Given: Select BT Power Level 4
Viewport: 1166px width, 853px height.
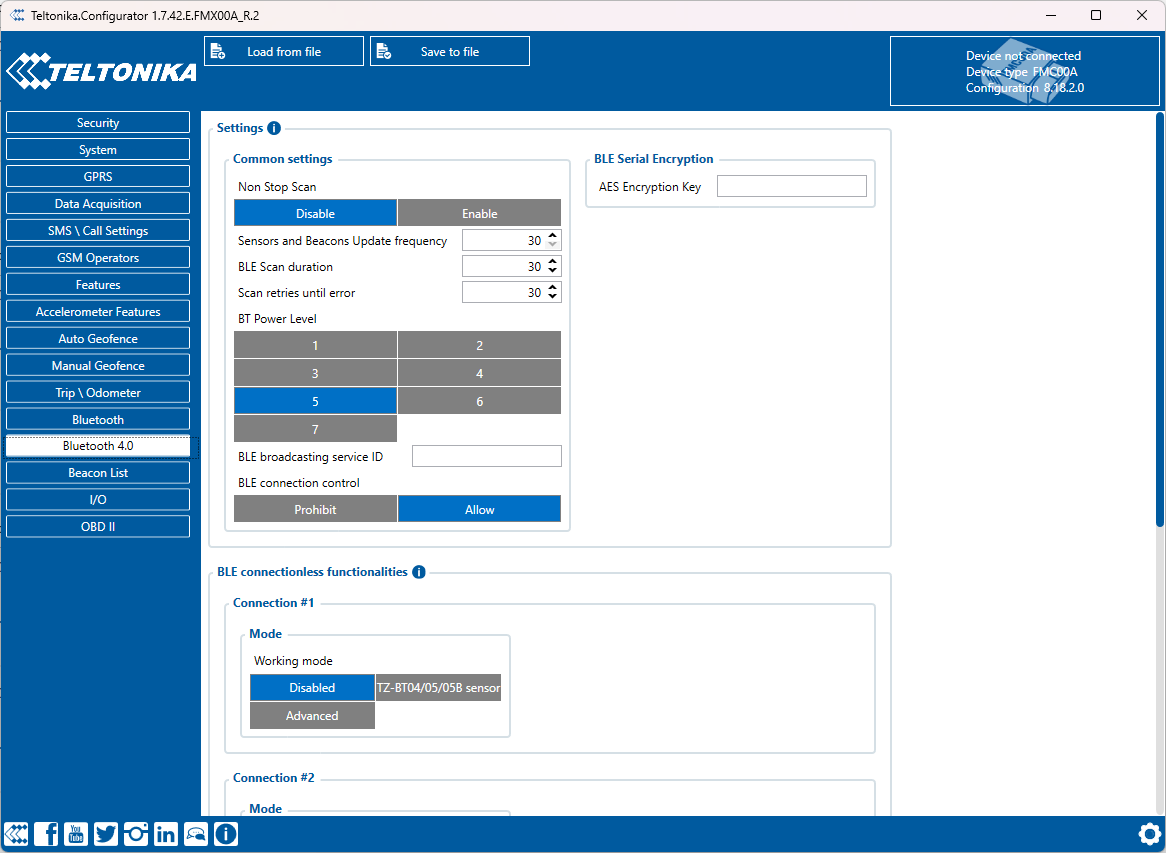Looking at the screenshot, I should click(480, 373).
